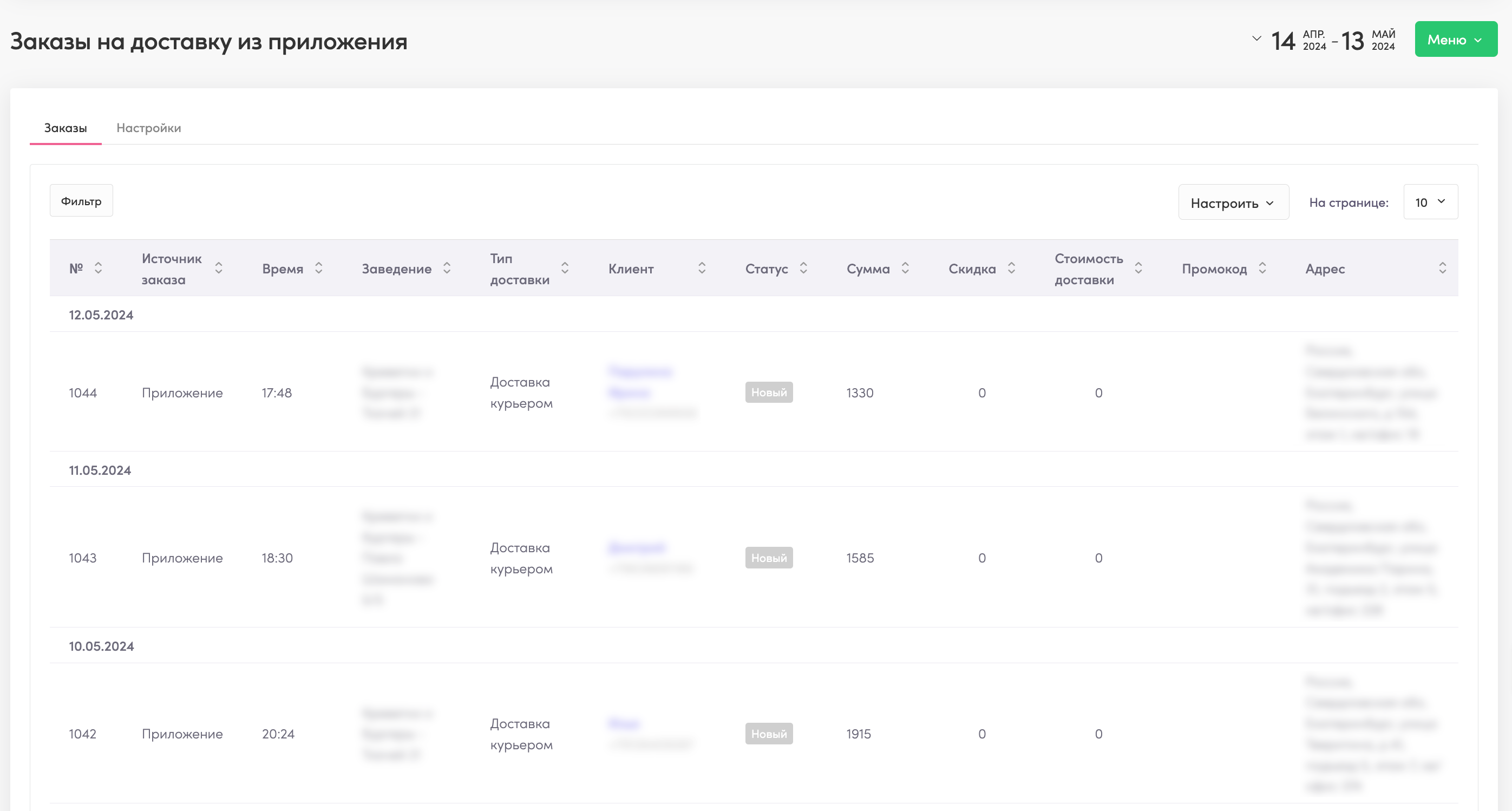Open the green Меню dropdown

1456,40
